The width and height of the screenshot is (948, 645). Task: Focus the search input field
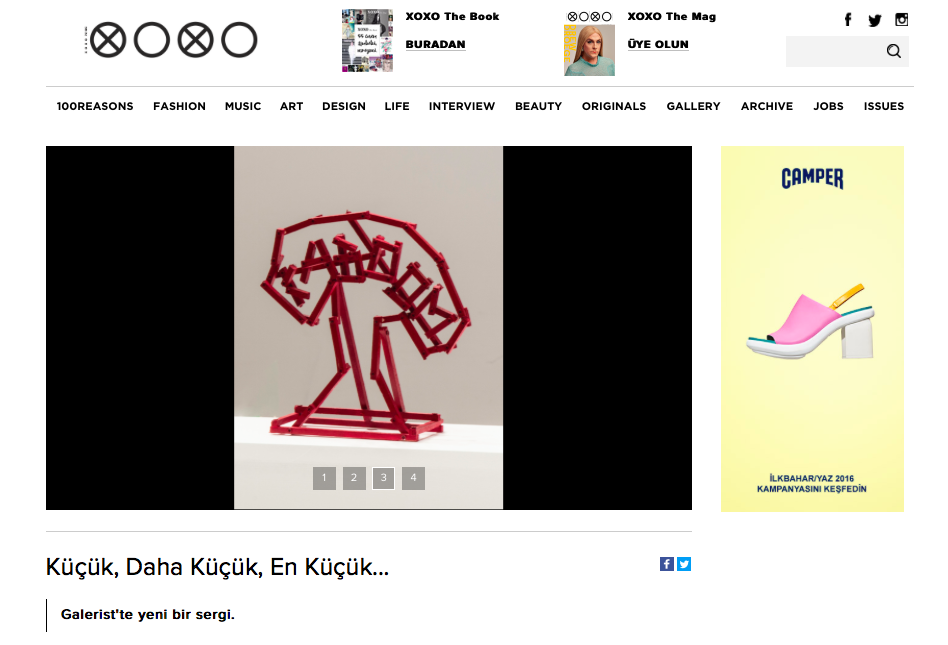tap(836, 51)
